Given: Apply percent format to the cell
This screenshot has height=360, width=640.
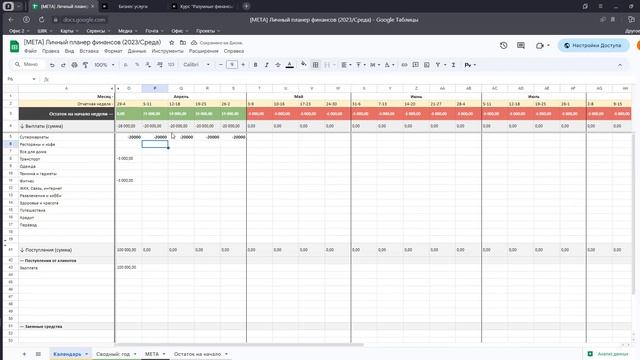Looking at the screenshot, I should 137,65.
